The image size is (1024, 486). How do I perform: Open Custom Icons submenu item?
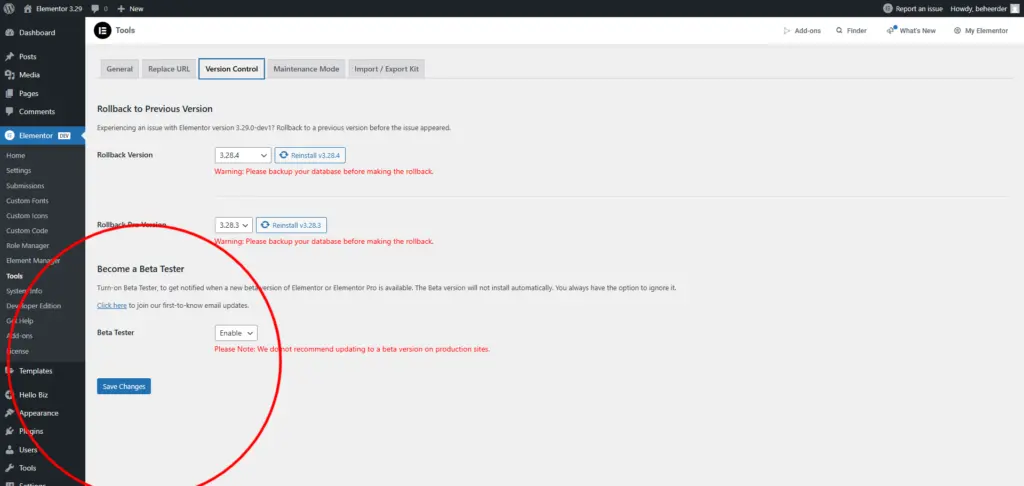click(27, 216)
